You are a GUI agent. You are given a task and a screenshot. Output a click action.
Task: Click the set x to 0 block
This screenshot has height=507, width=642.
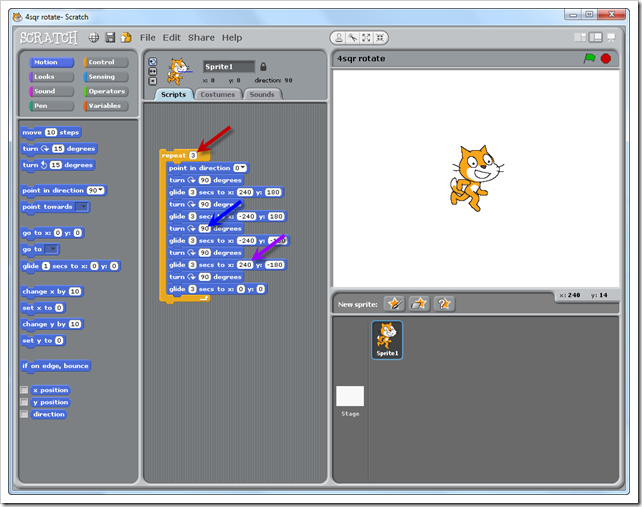pos(43,308)
